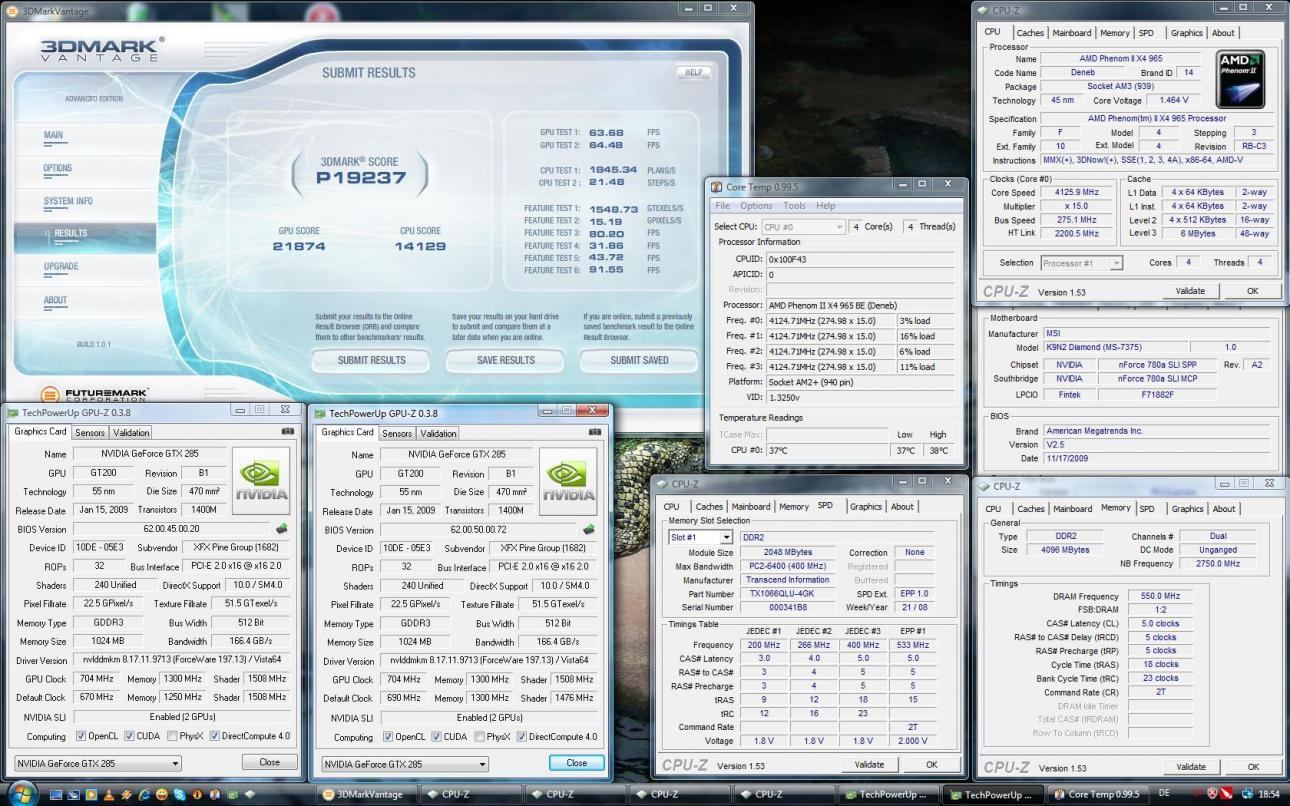The image size is (1290, 806).
Task: Click Validate in the CPU-Z SPD window
Action: click(x=869, y=764)
